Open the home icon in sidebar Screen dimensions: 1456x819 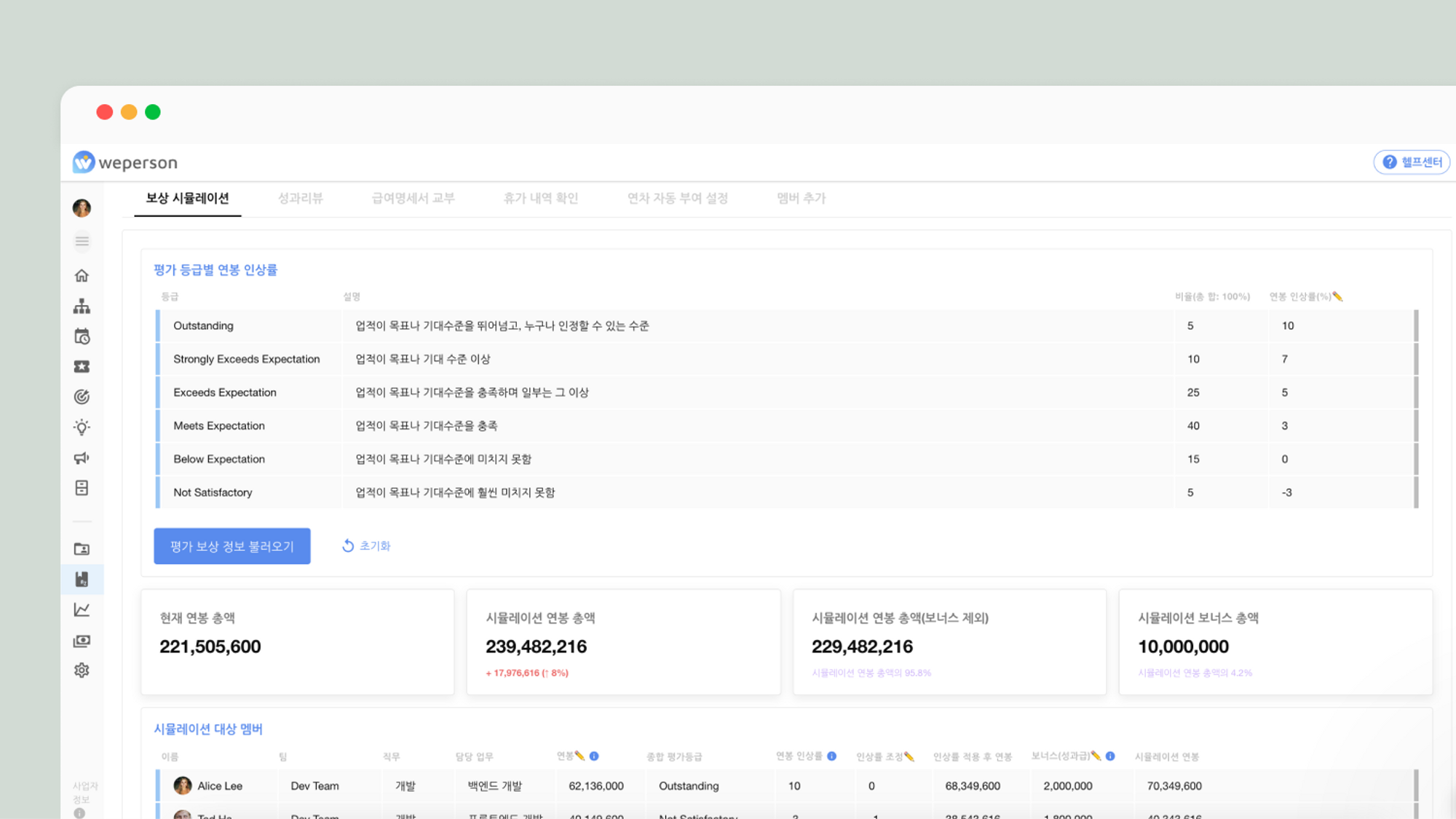point(82,275)
